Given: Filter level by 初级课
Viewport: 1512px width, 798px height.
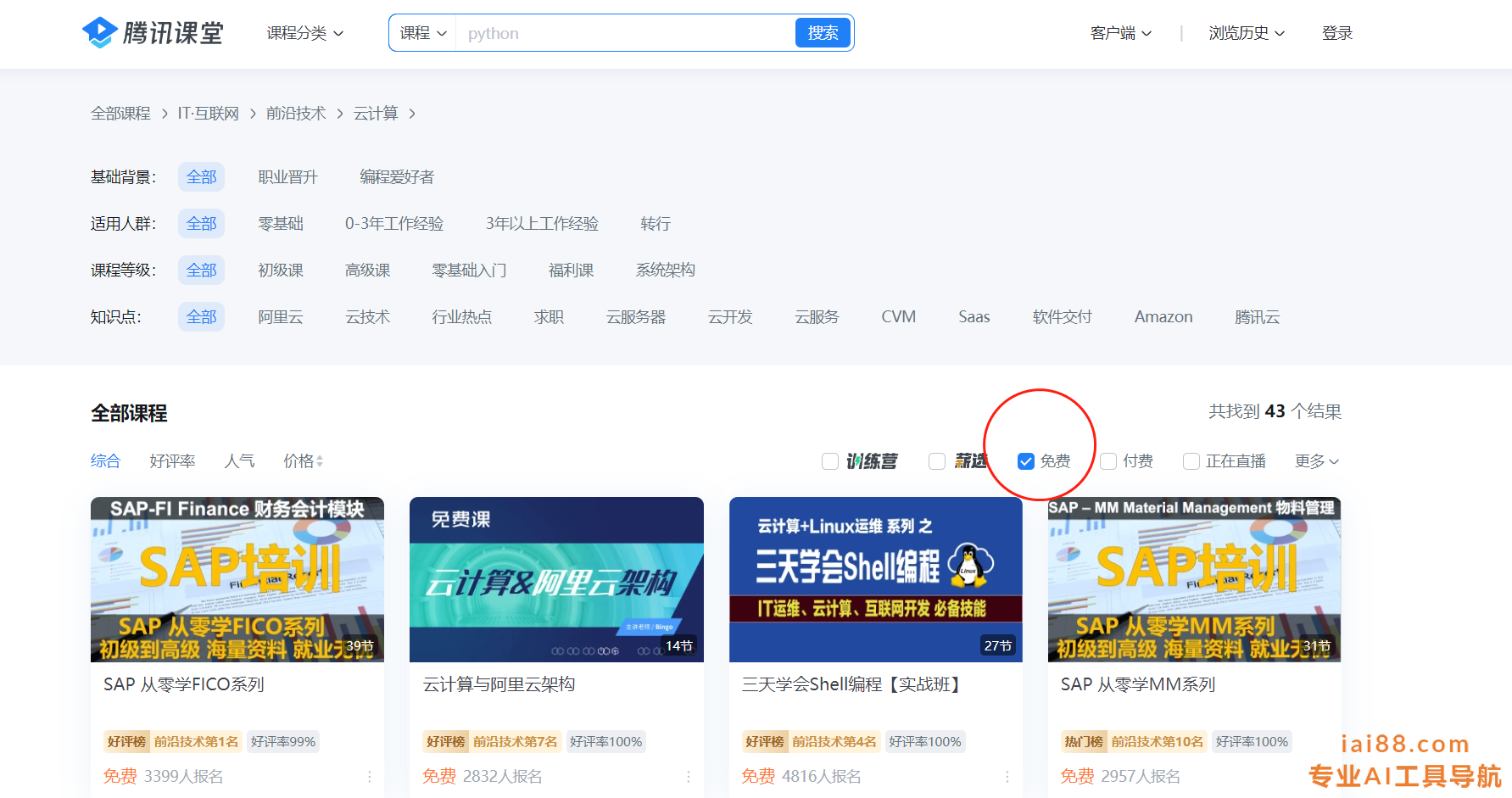Looking at the screenshot, I should [281, 271].
